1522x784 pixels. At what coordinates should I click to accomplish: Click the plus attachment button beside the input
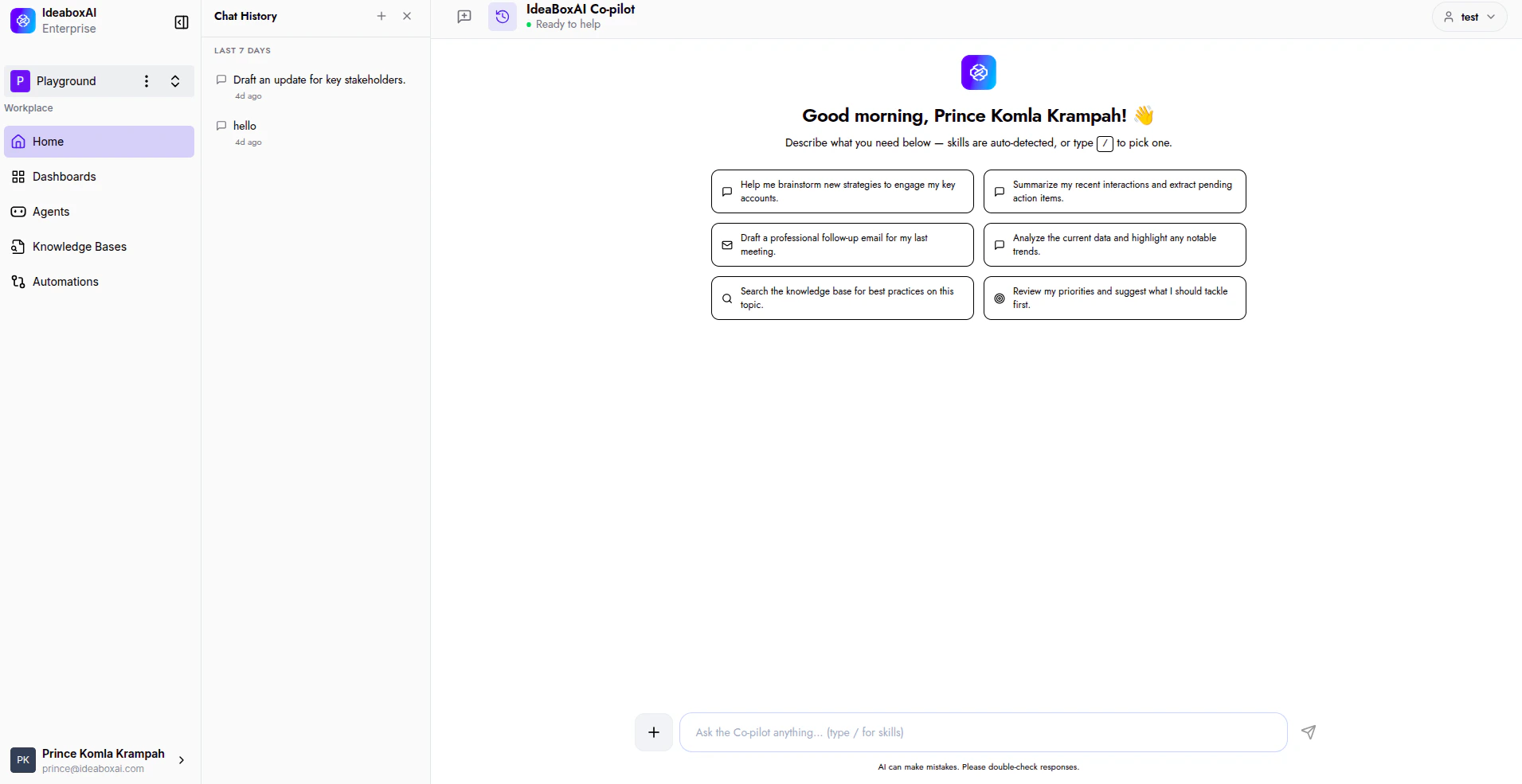point(654,732)
